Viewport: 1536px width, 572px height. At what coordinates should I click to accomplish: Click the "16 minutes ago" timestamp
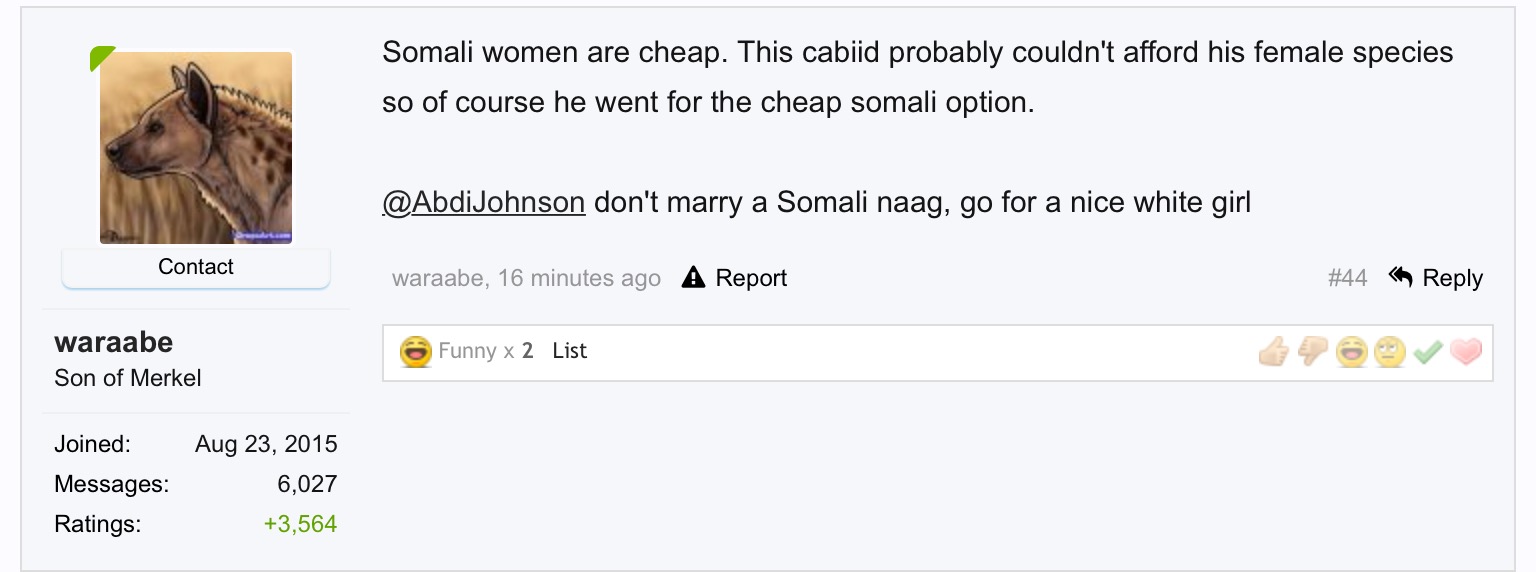click(x=579, y=278)
